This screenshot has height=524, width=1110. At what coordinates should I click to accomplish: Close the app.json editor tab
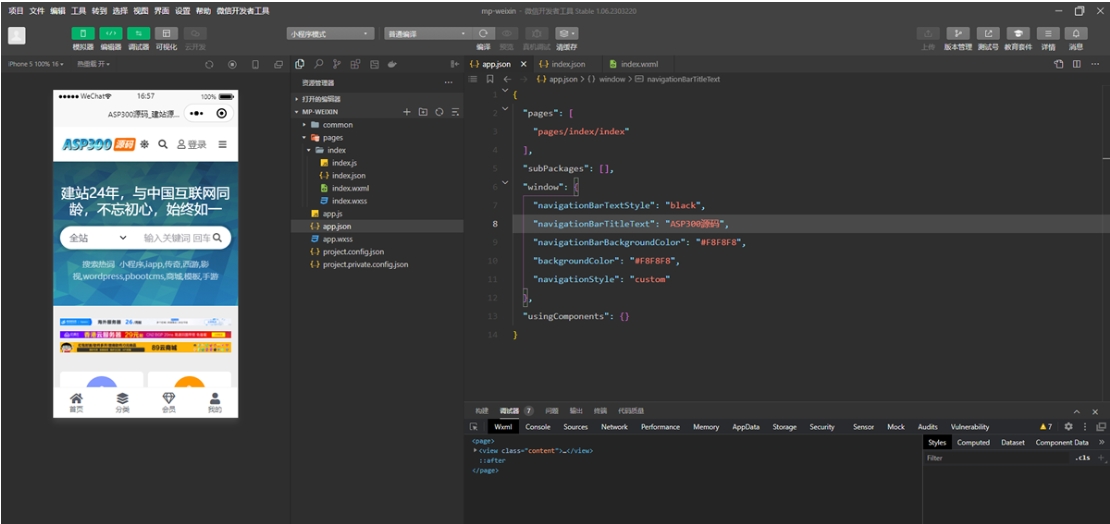coord(524,64)
